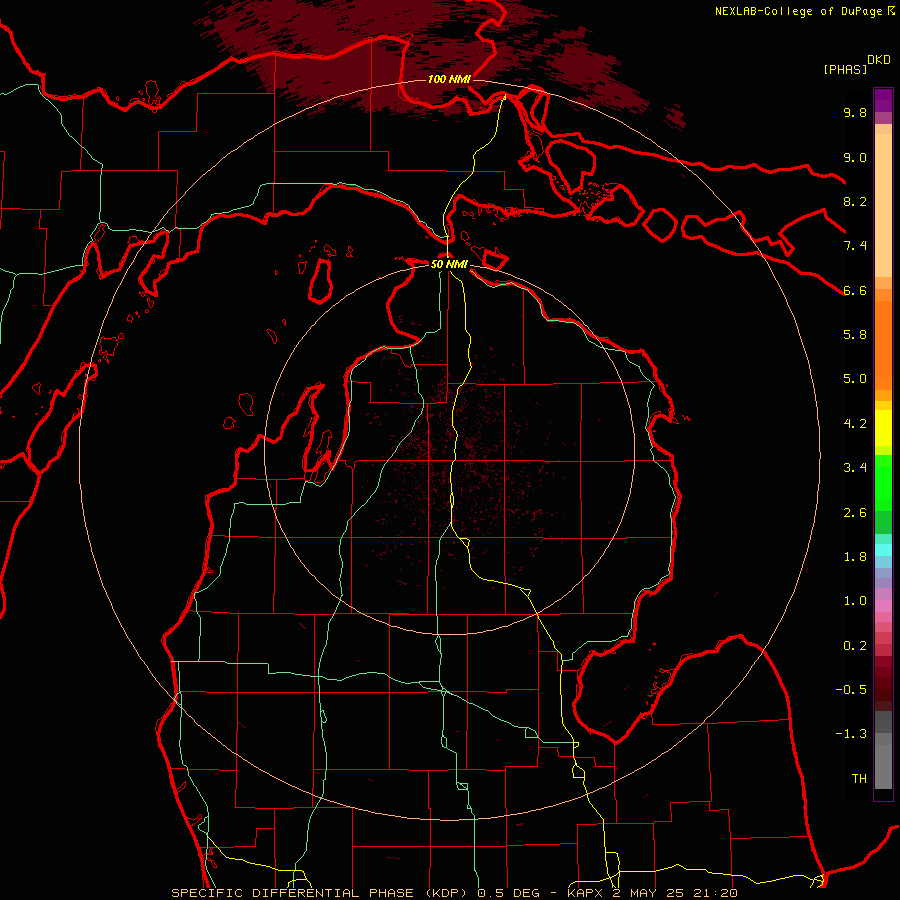Click the TH threshold label on scale

pos(859,779)
